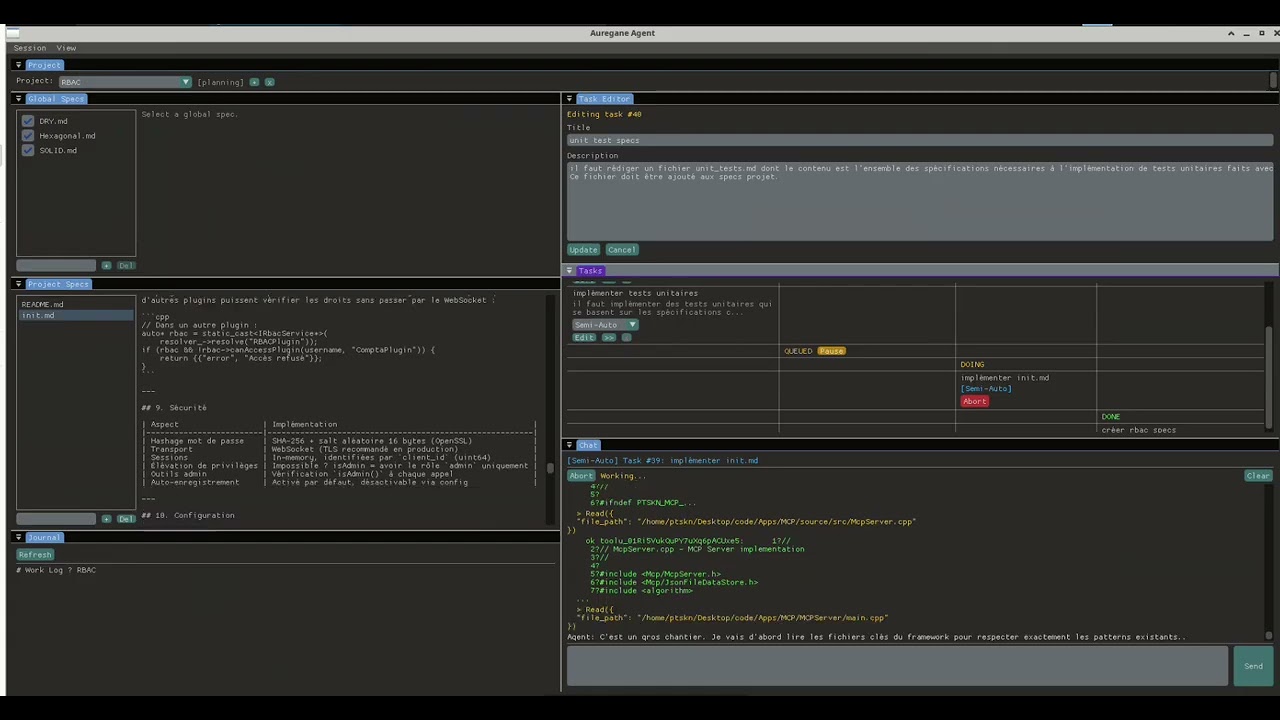
Task: Click the '## 10. Configuration' heading
Action: click(x=188, y=515)
